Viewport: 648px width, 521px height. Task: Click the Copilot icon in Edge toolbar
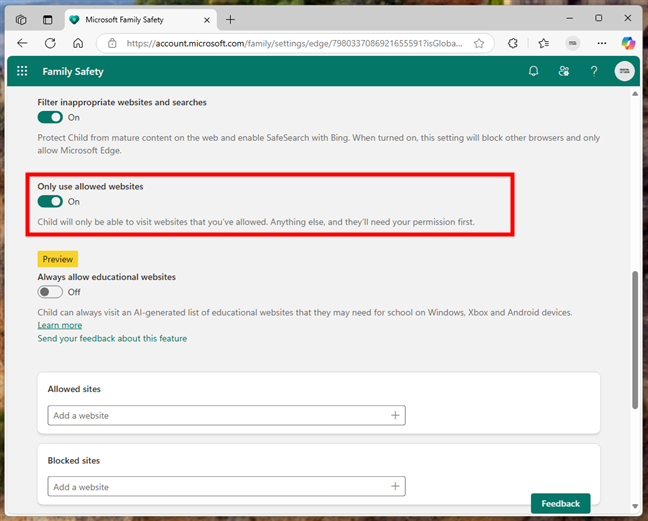tap(628, 43)
